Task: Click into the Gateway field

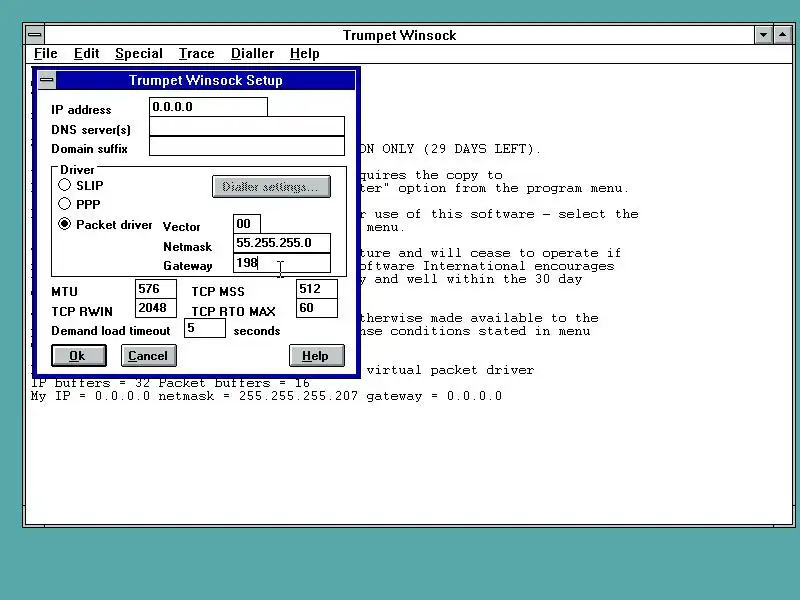Action: click(x=282, y=263)
